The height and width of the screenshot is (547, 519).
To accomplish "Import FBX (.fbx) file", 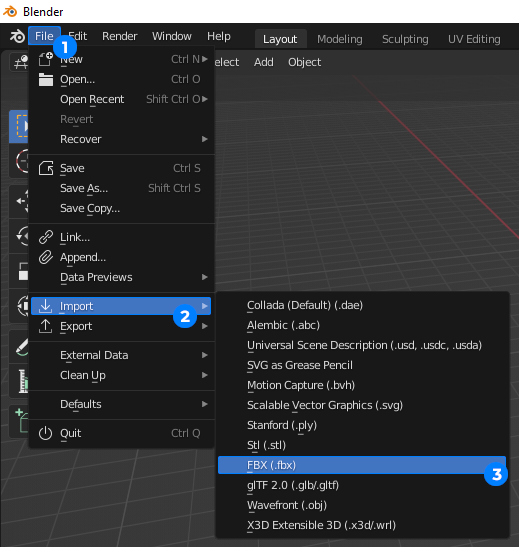I will point(362,465).
